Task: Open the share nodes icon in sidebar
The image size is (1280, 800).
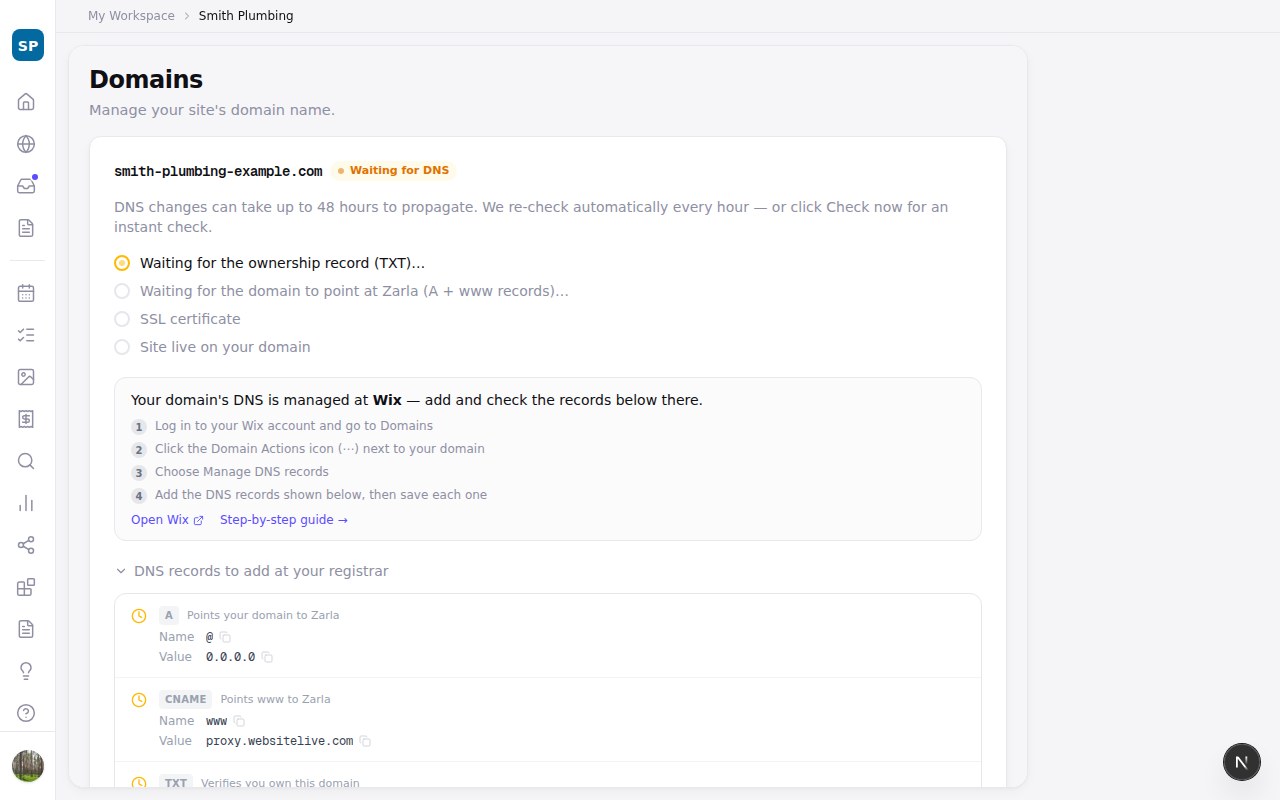Action: click(x=26, y=545)
